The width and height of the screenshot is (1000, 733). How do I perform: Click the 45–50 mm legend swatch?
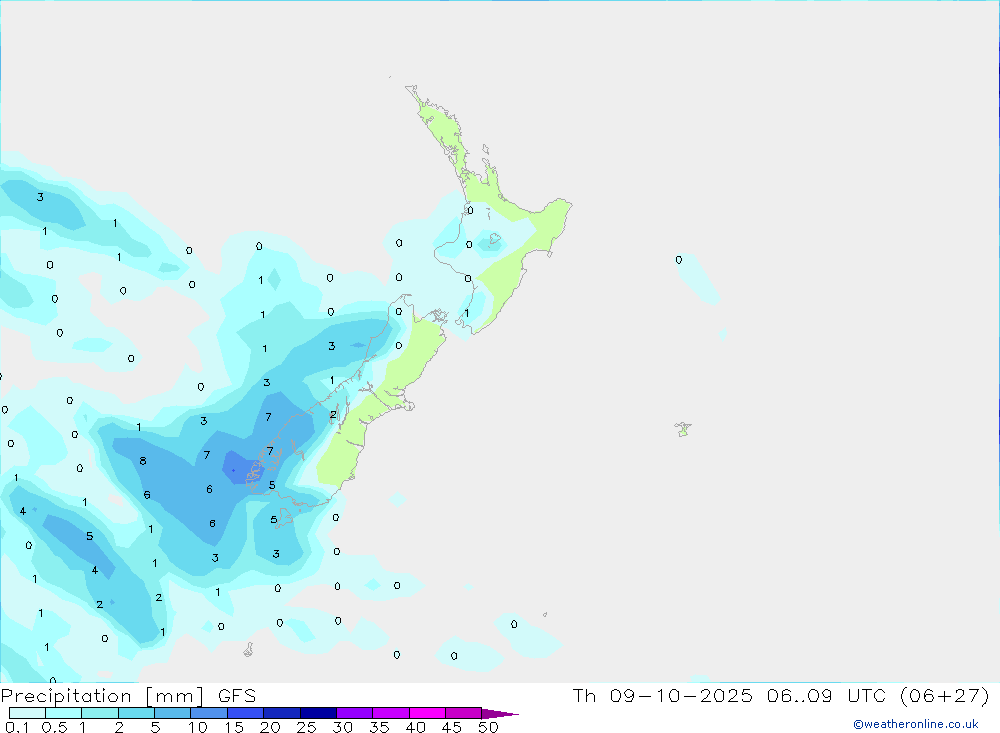[464, 713]
